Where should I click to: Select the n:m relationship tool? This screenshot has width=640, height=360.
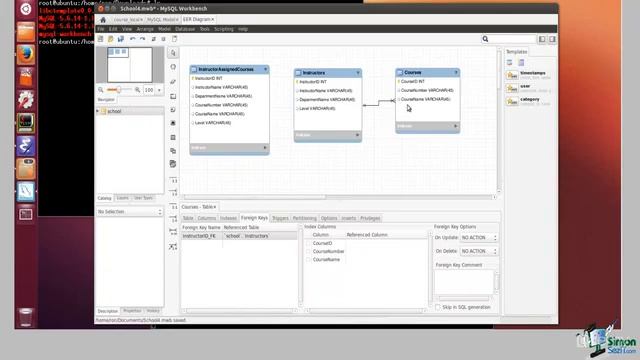(x=173, y=231)
